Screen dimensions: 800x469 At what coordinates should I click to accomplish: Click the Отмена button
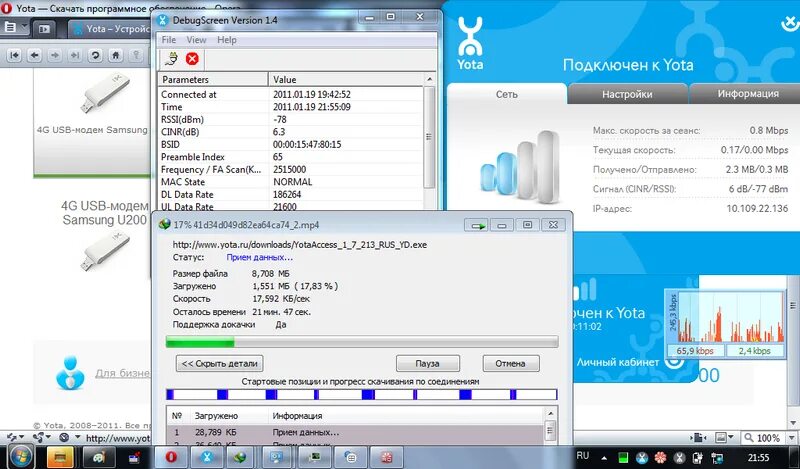coord(511,363)
